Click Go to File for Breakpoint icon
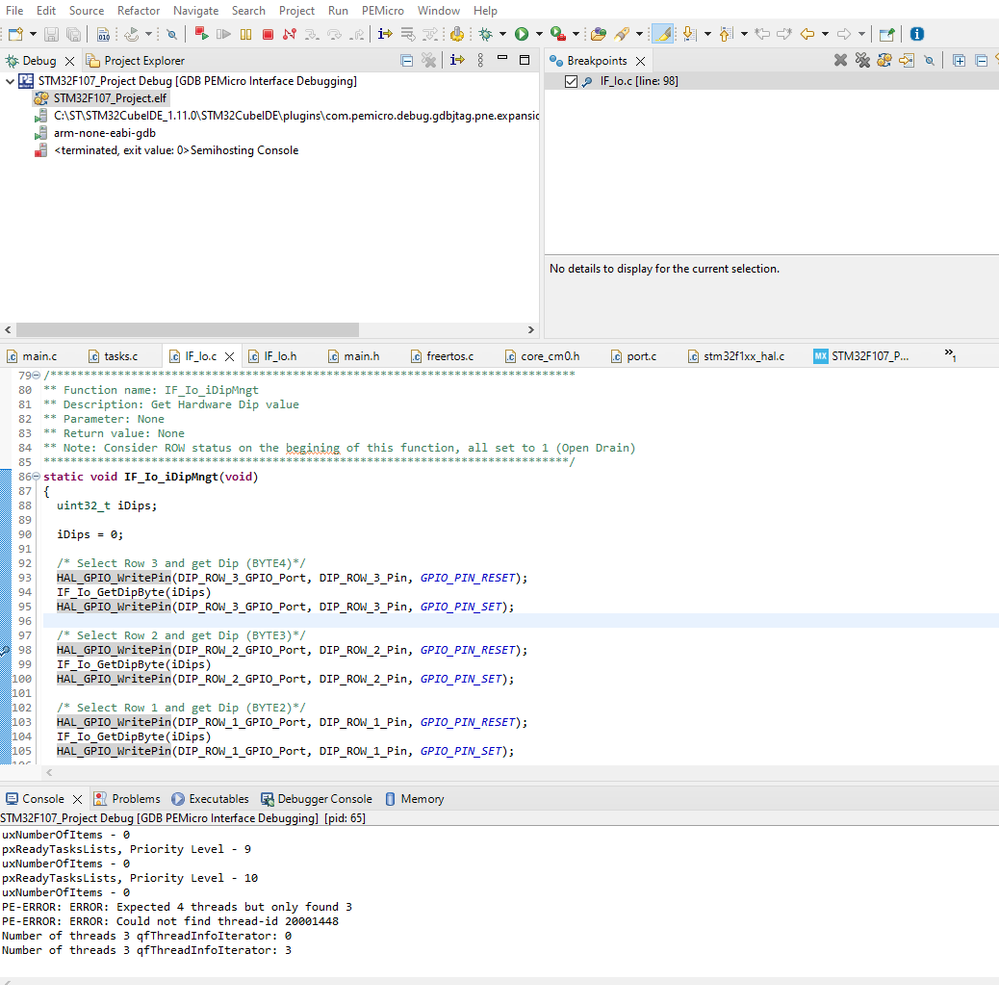Image resolution: width=999 pixels, height=985 pixels. pyautogui.click(x=906, y=61)
